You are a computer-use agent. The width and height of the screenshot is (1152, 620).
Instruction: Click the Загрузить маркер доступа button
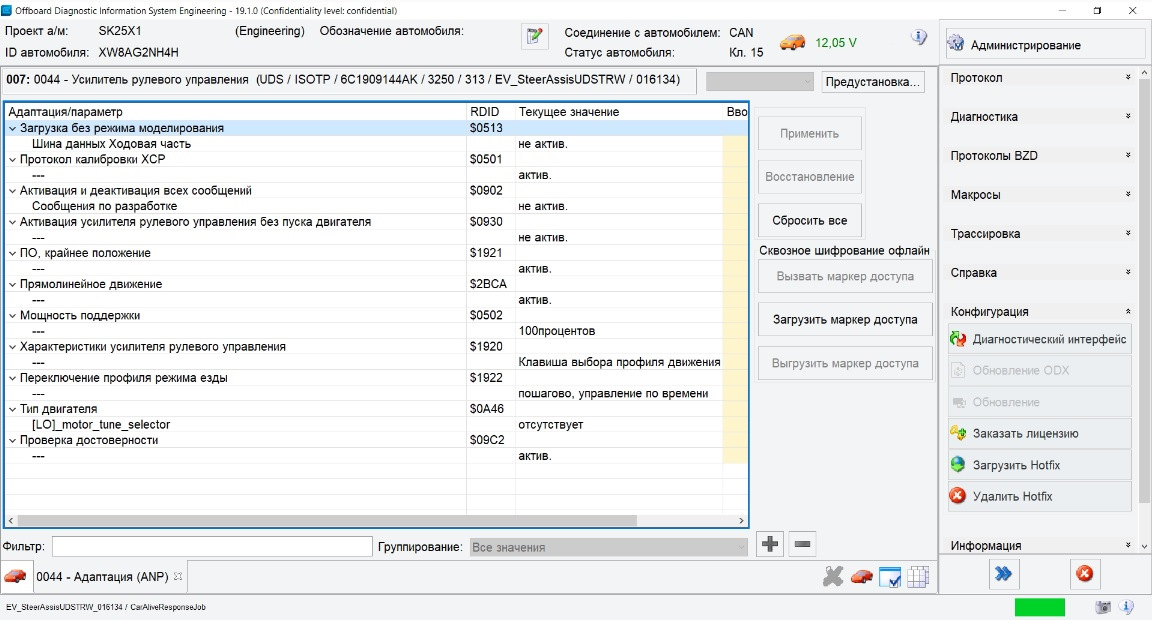point(845,320)
